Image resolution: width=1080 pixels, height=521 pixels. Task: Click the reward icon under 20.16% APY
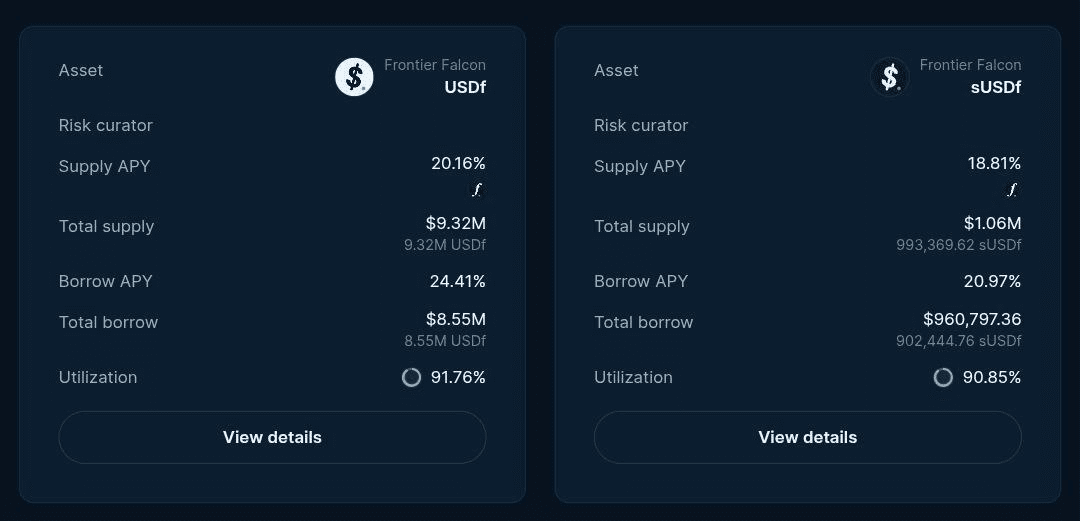point(477,190)
